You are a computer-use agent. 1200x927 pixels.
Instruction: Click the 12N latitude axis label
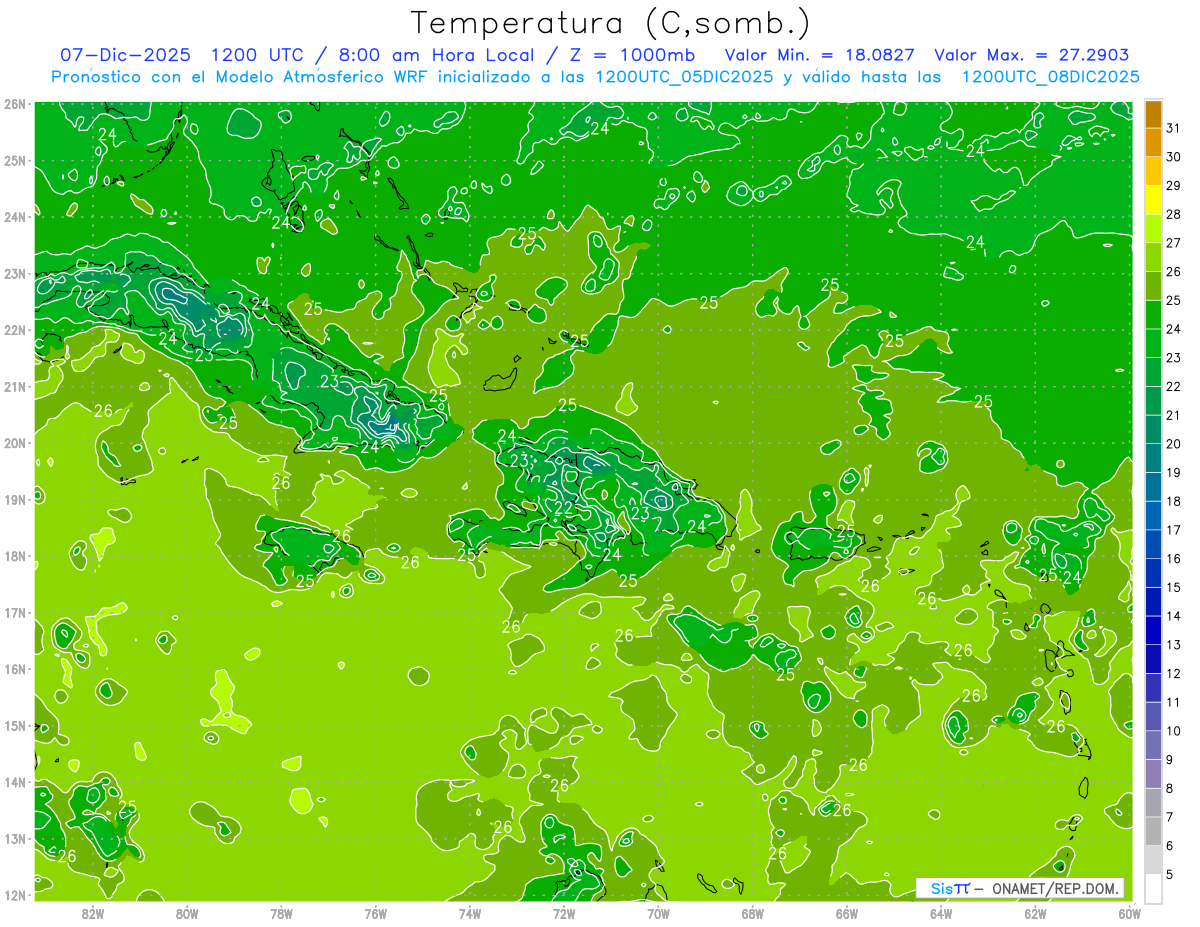14,895
